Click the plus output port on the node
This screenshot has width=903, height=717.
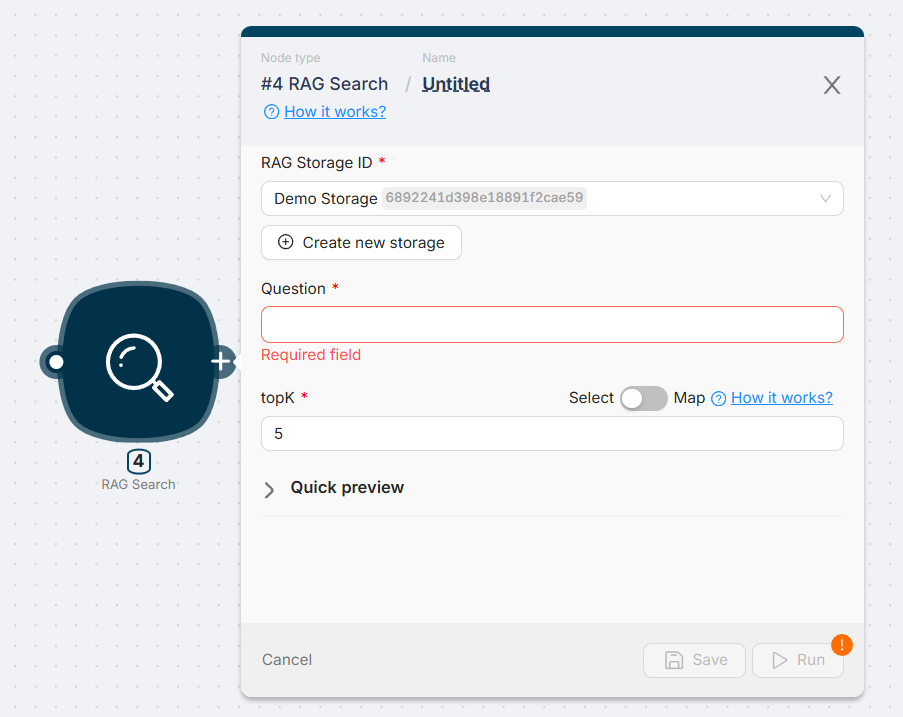click(221, 361)
